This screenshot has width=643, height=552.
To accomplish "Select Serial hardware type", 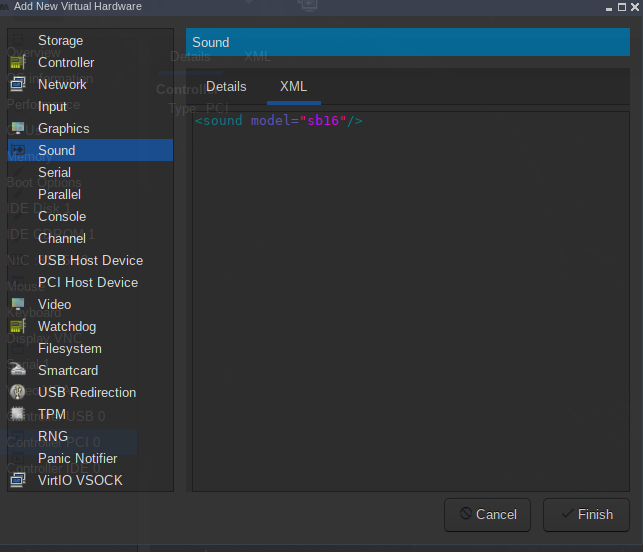I will pyautogui.click(x=90, y=172).
